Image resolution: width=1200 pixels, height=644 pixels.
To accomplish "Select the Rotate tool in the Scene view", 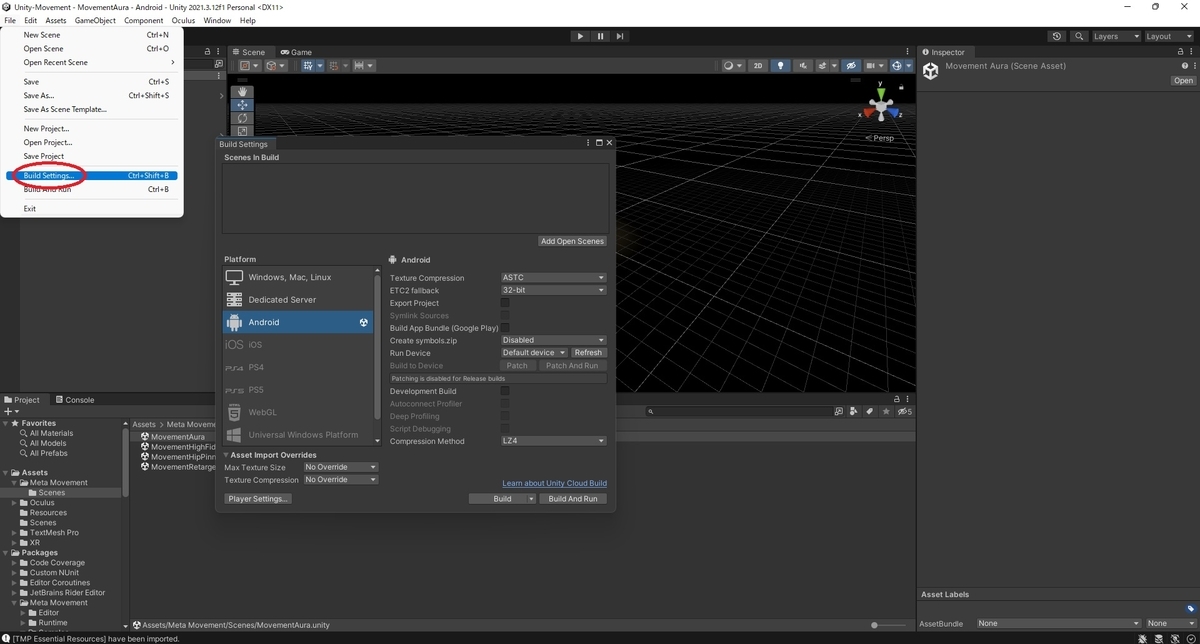I will (243, 118).
